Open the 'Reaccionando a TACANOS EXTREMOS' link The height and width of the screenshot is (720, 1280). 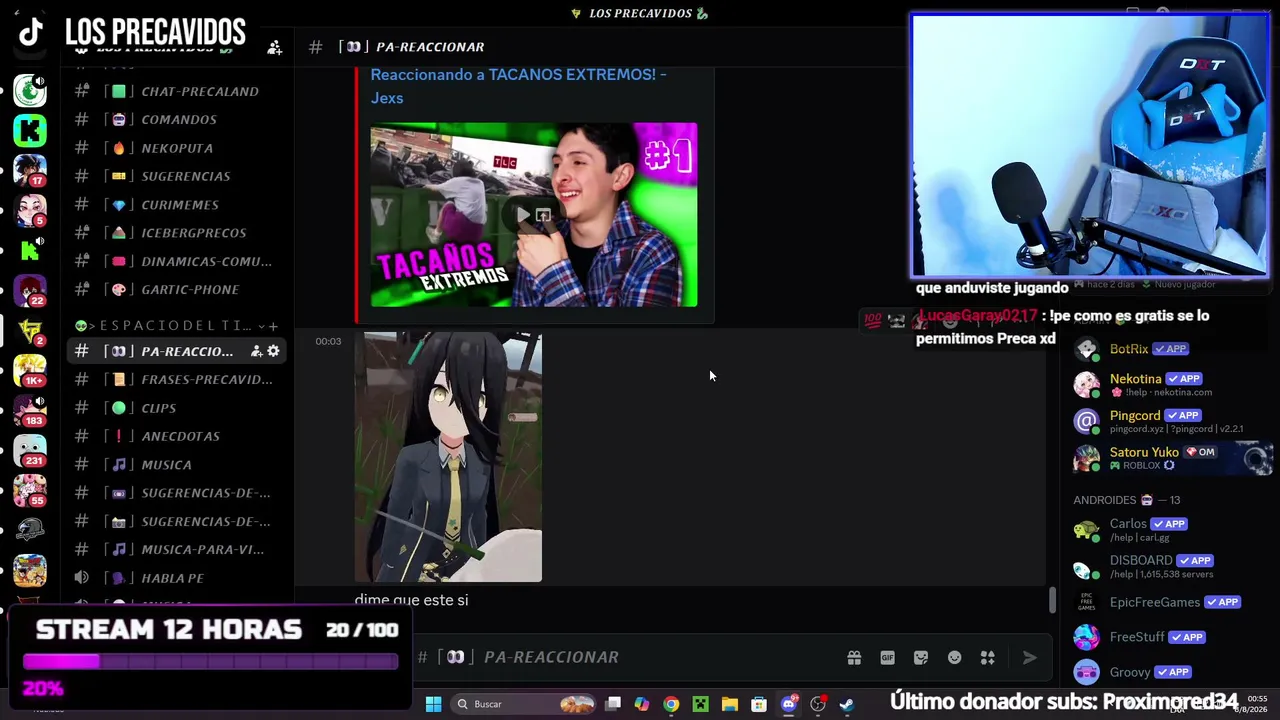coord(518,86)
